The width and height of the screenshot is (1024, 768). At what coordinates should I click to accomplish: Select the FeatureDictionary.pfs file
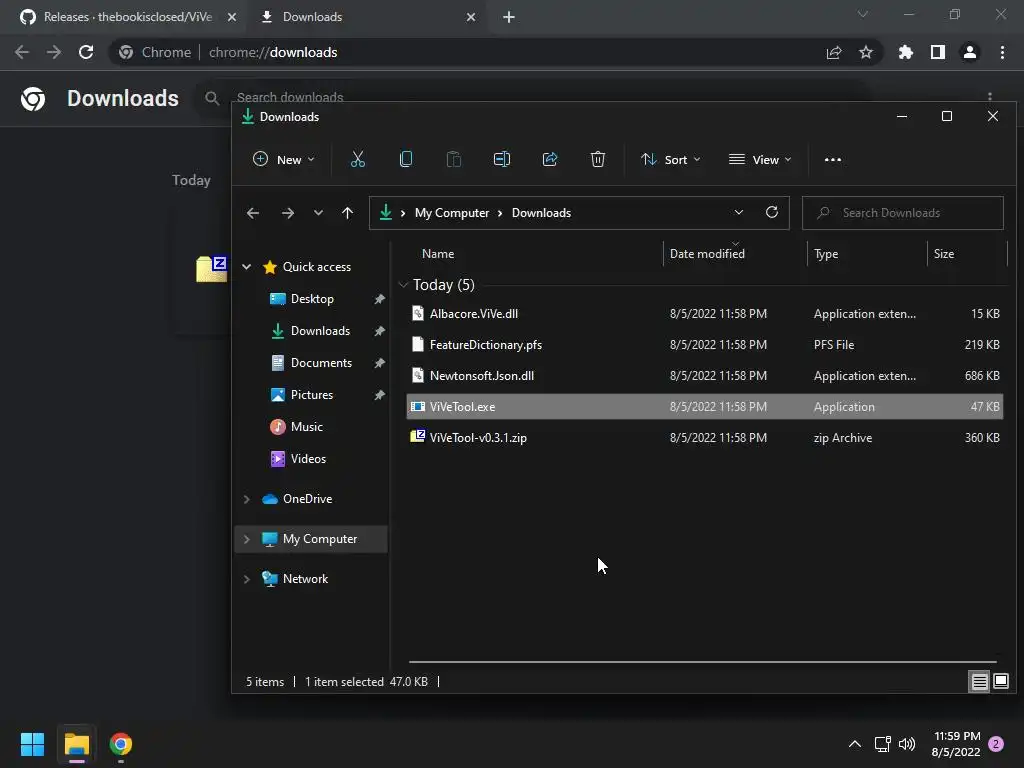click(704, 345)
